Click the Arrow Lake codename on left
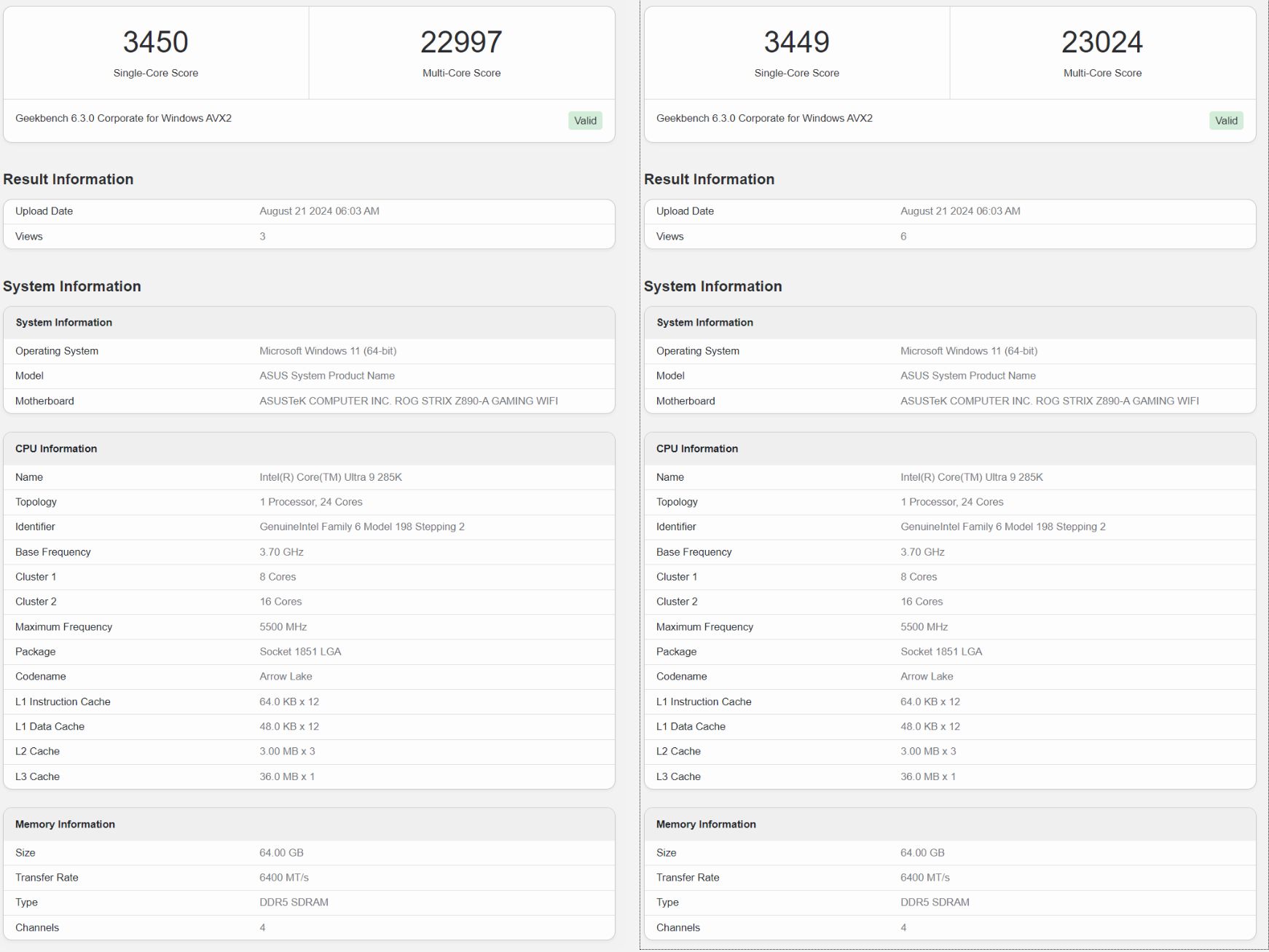Screen dimensions: 1269x952 286,677
